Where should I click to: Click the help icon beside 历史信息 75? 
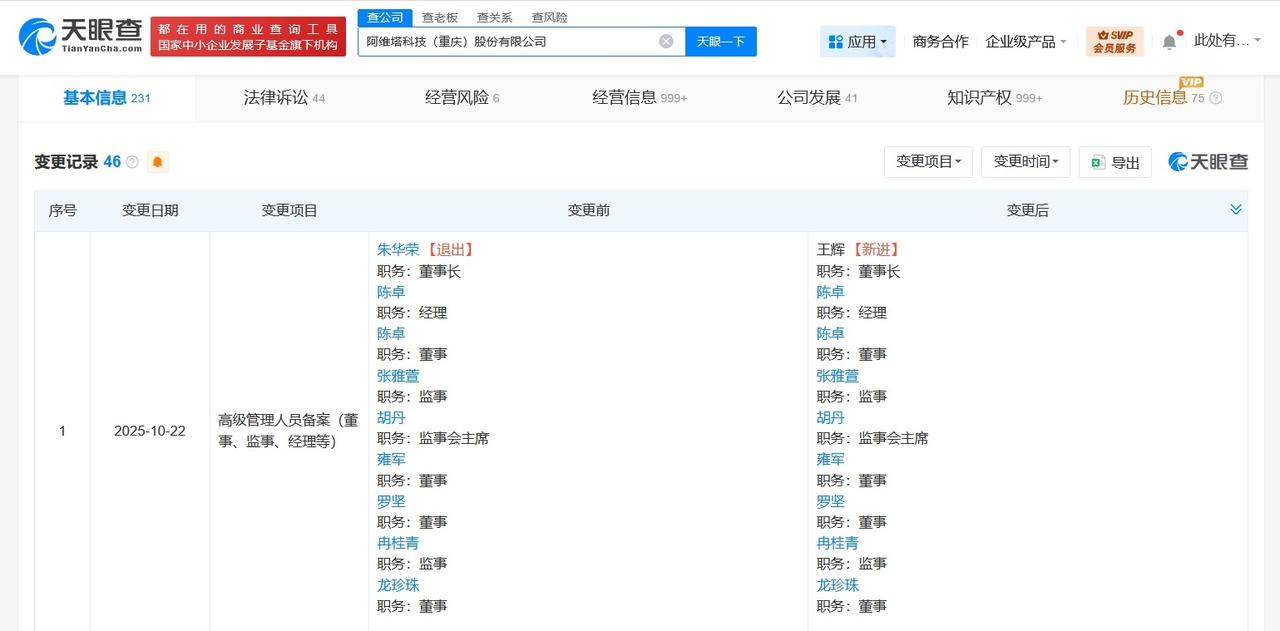click(x=1216, y=98)
